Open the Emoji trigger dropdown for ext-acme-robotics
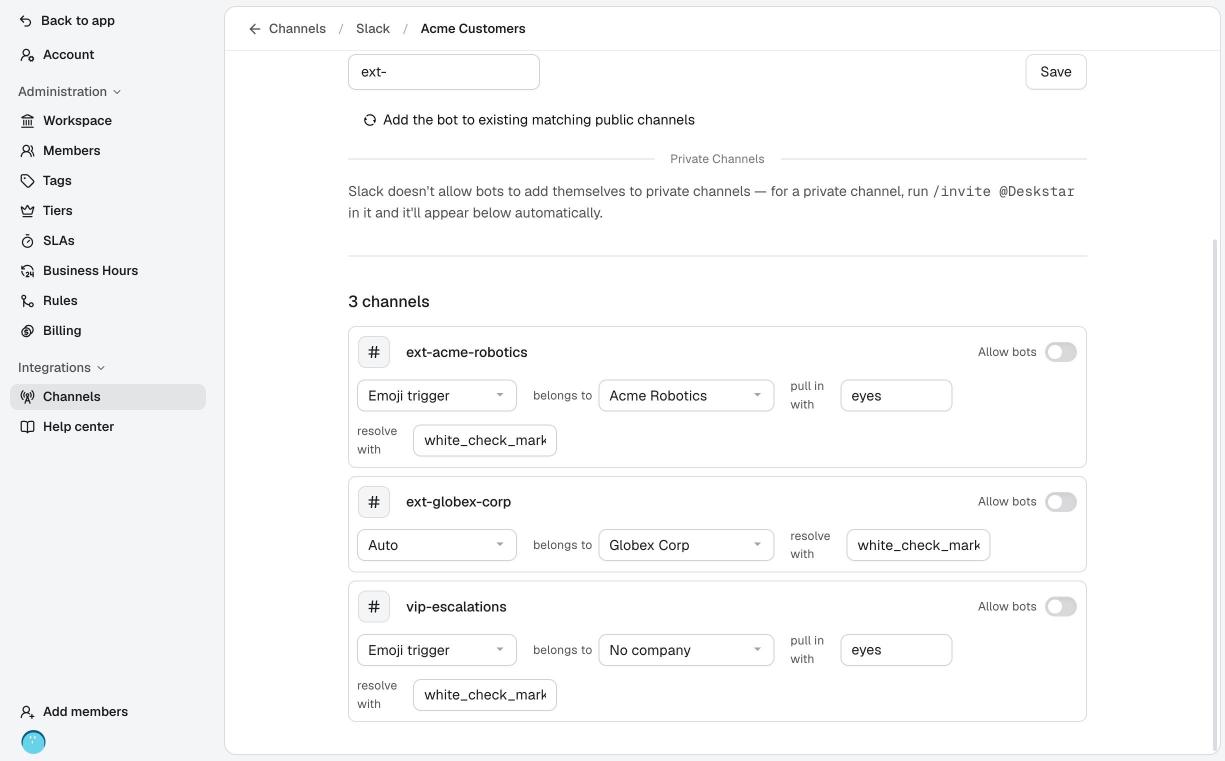 (437, 396)
